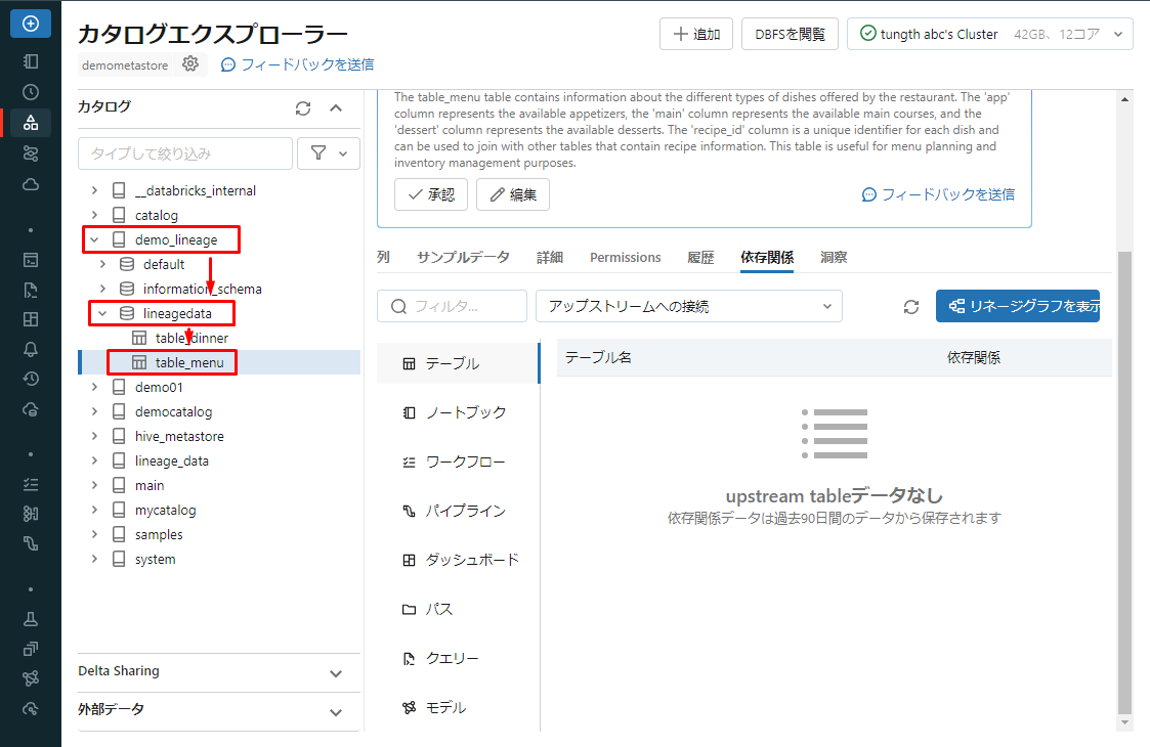Select the table_dinner table in tree

pyautogui.click(x=191, y=338)
